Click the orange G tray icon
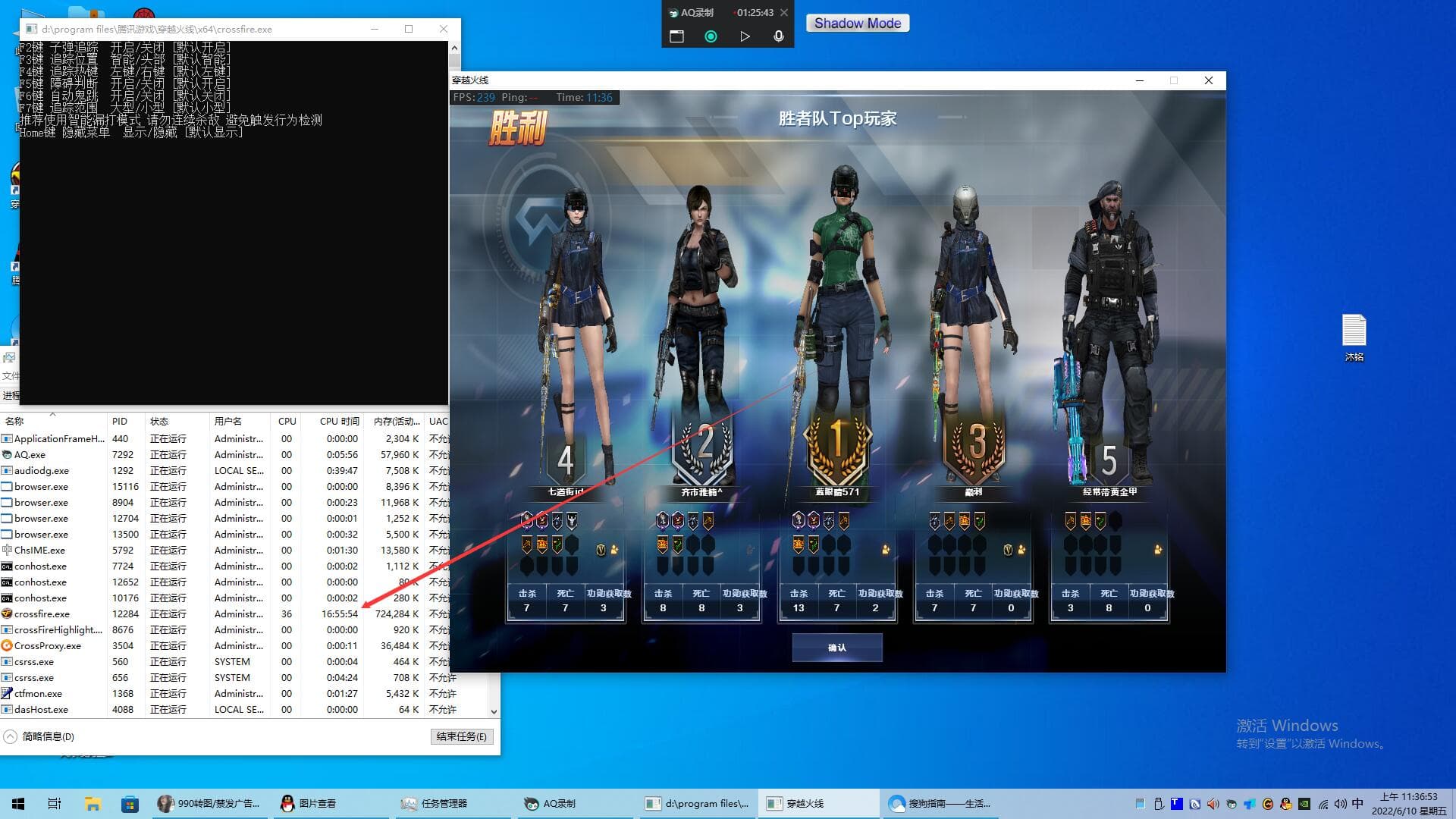Viewport: 1456px width, 819px height. [x=1268, y=804]
